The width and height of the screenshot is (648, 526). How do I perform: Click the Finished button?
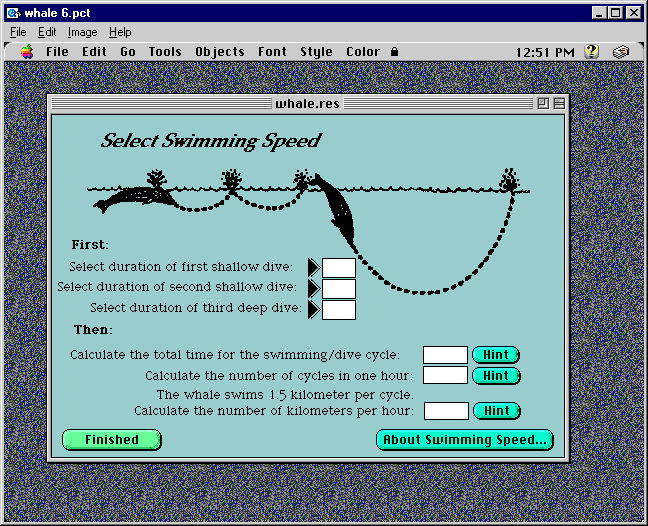pos(112,439)
